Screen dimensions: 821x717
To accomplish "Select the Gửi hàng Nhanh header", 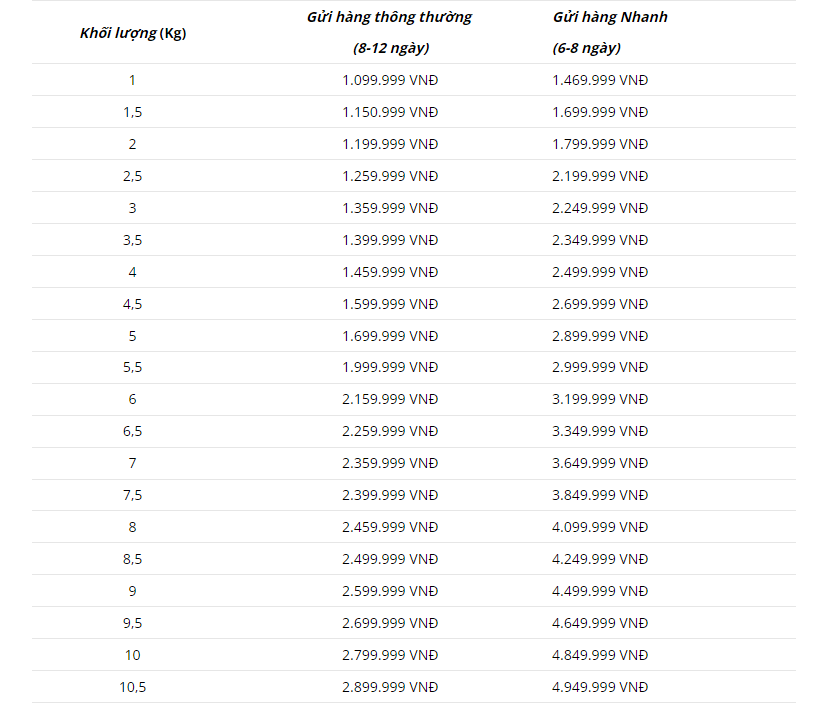I will [610, 17].
